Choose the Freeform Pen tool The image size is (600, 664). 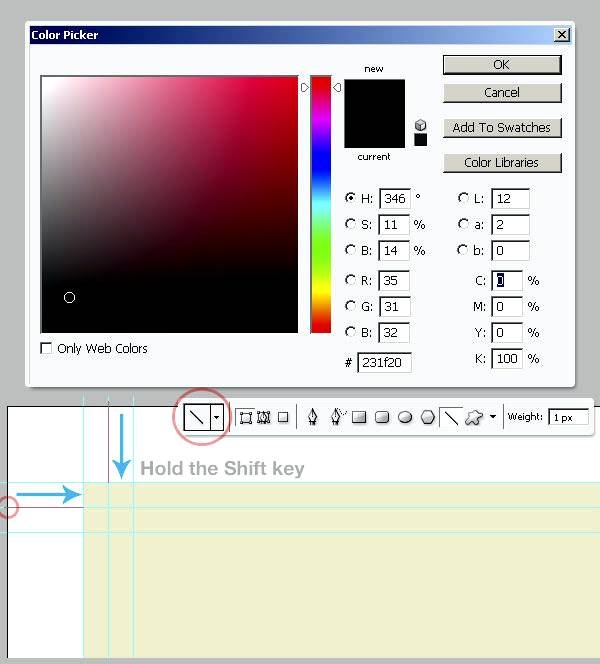[x=337, y=417]
